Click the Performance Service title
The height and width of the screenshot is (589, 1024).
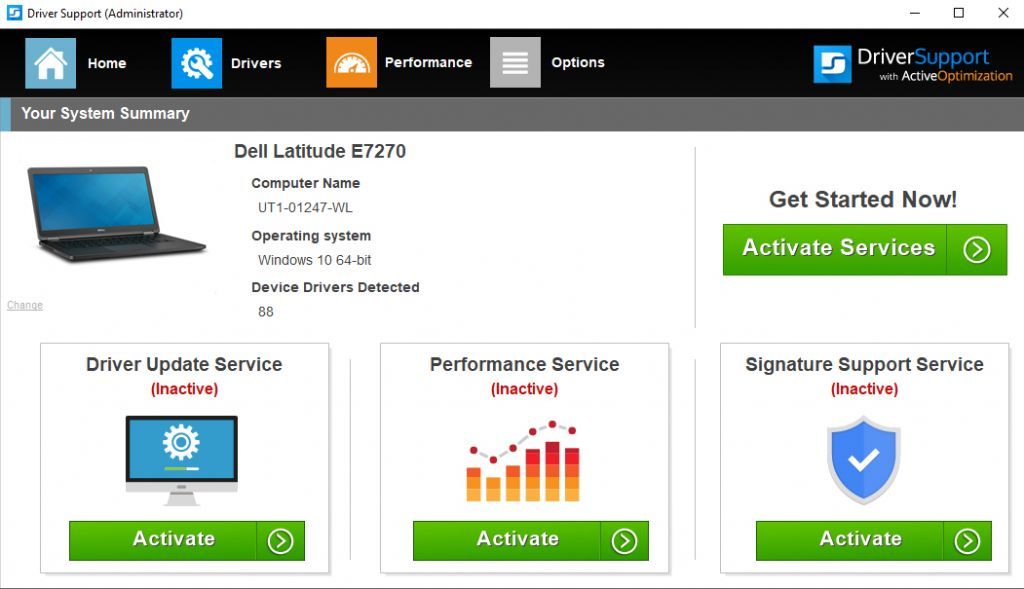[x=524, y=364]
